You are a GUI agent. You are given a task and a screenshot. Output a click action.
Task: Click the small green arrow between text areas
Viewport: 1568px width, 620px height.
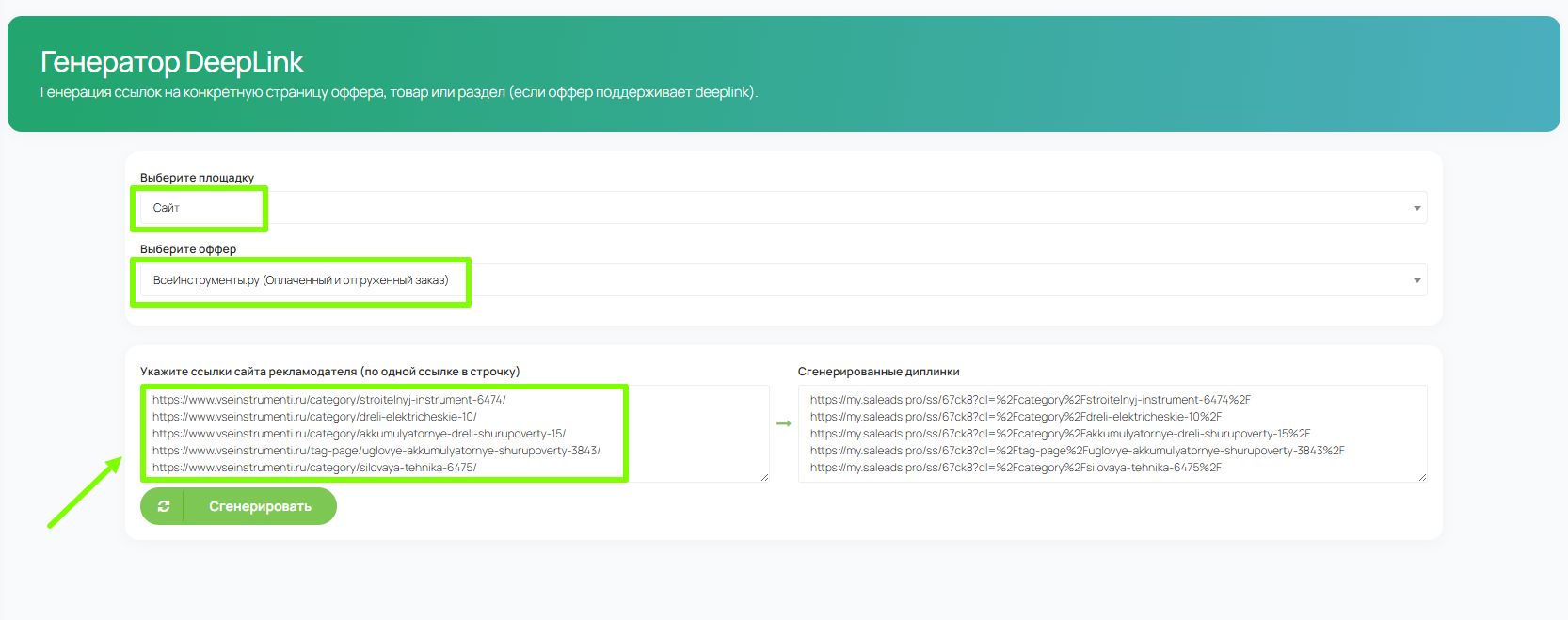[x=783, y=423]
